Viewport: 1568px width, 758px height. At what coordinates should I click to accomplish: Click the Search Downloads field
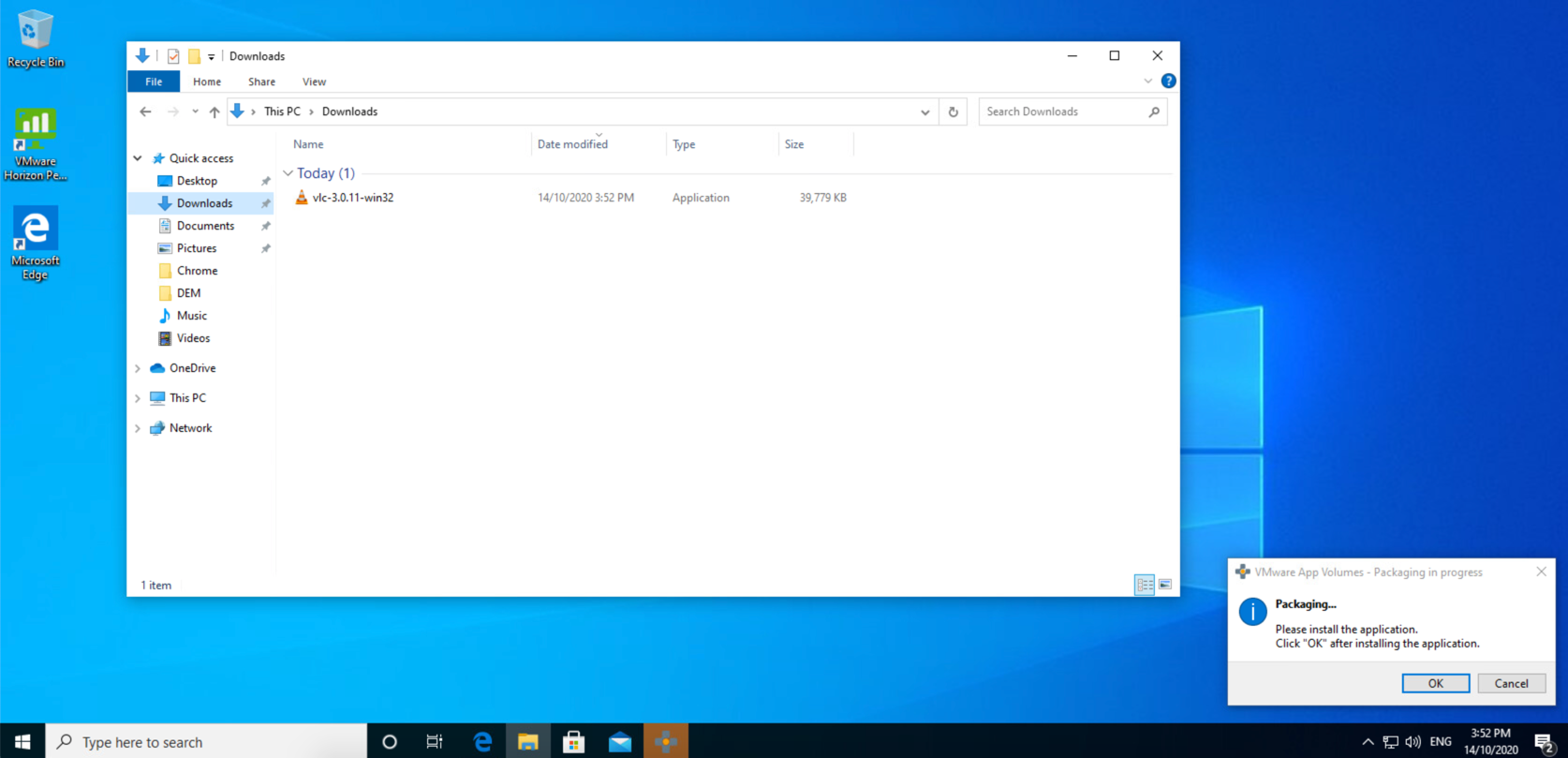coord(1063,111)
